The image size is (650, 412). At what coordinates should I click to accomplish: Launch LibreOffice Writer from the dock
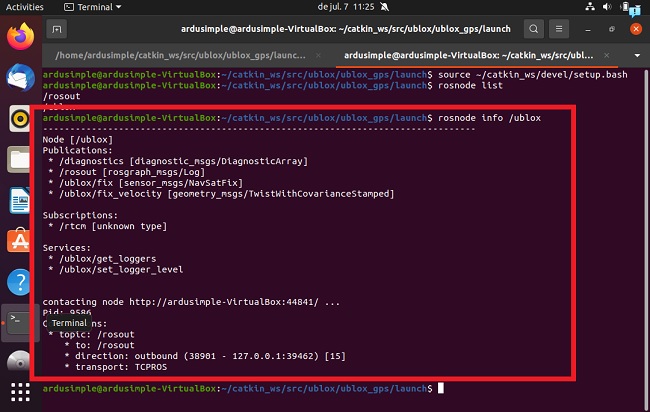click(x=20, y=201)
